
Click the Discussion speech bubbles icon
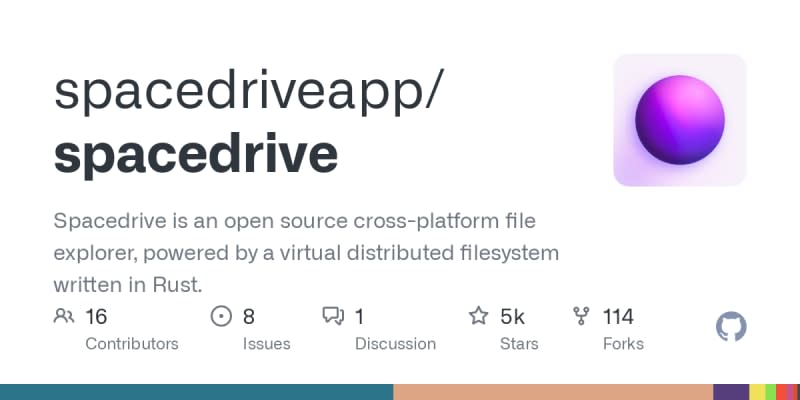tap(333, 317)
